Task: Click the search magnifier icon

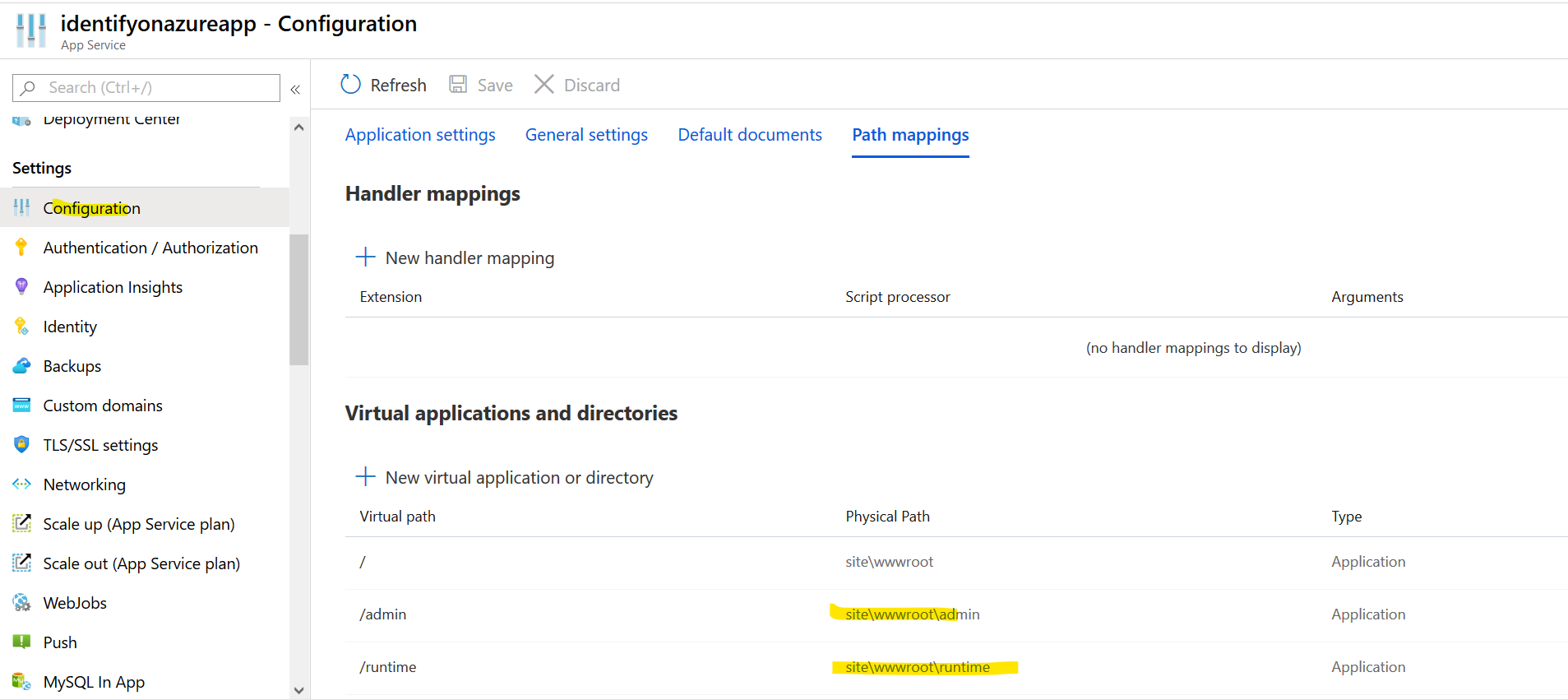Action: [28, 87]
